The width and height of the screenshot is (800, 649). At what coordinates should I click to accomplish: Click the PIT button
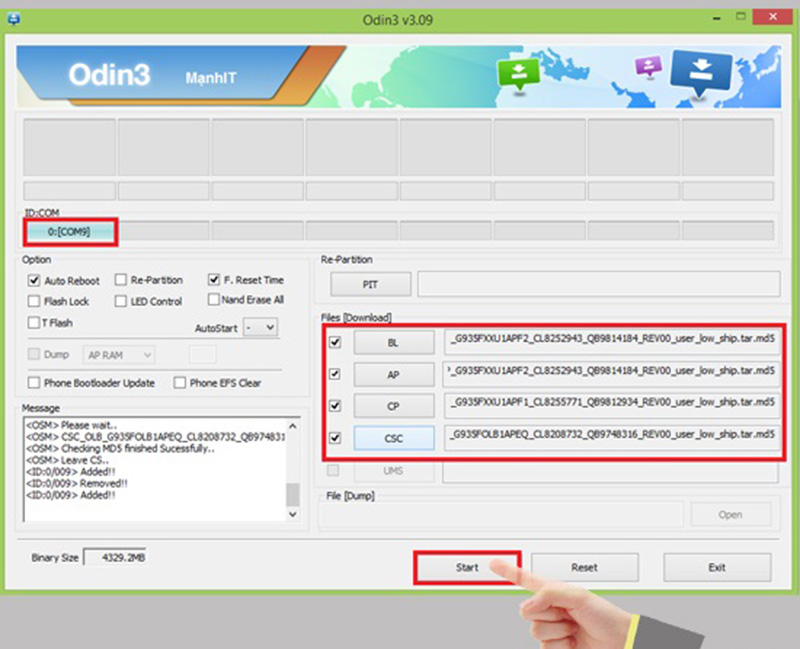pos(370,284)
